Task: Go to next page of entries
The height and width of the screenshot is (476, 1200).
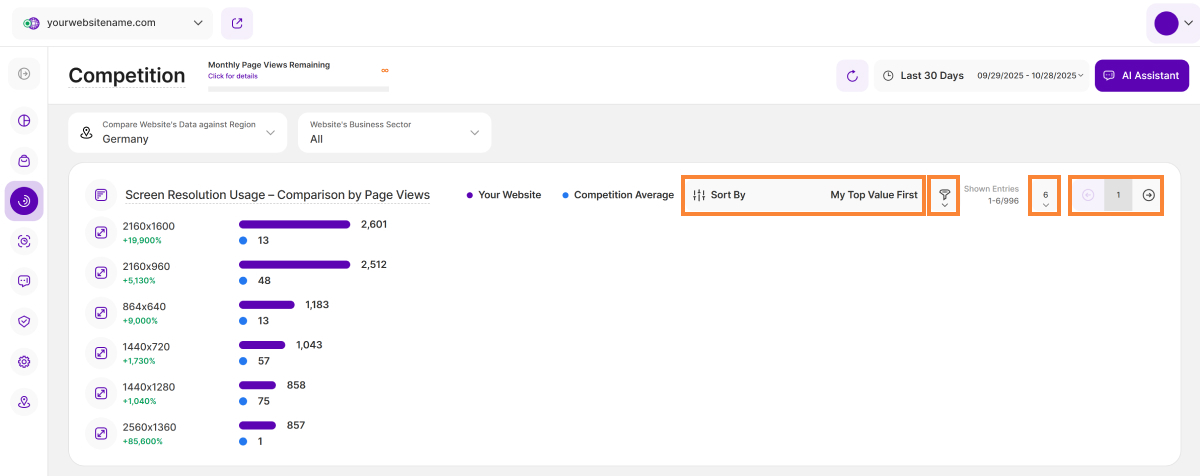Action: click(1148, 195)
